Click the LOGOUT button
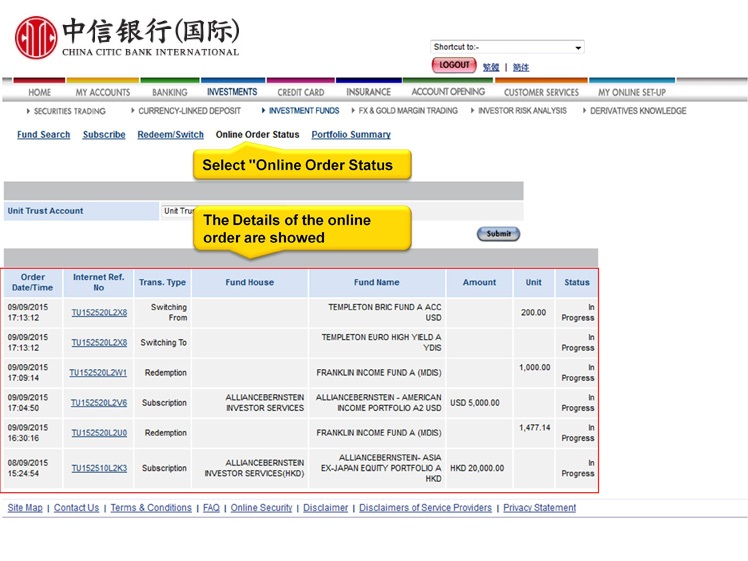Viewport: 748px width, 561px height. [454, 65]
